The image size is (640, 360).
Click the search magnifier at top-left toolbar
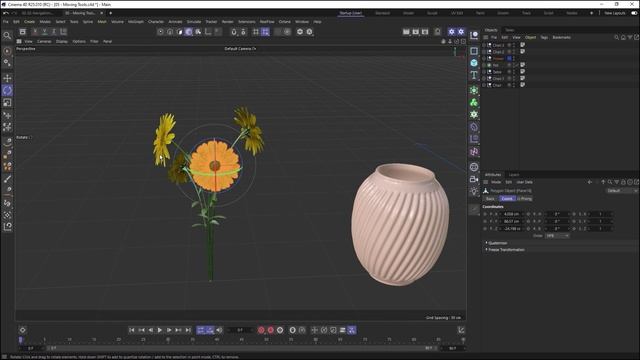[x=7, y=36]
